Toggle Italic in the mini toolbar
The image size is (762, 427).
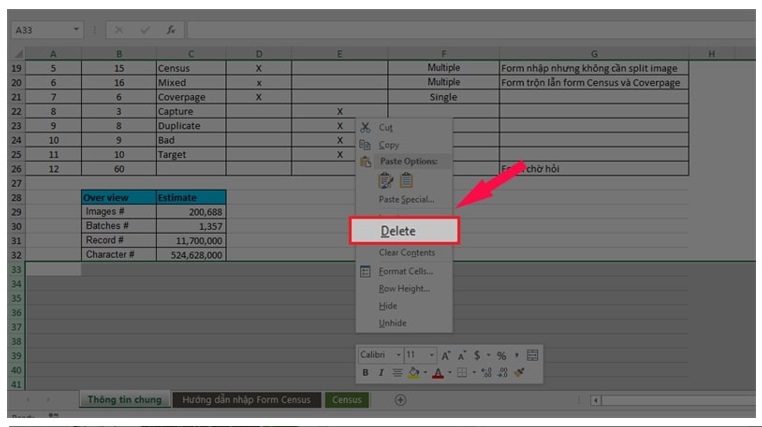click(380, 373)
